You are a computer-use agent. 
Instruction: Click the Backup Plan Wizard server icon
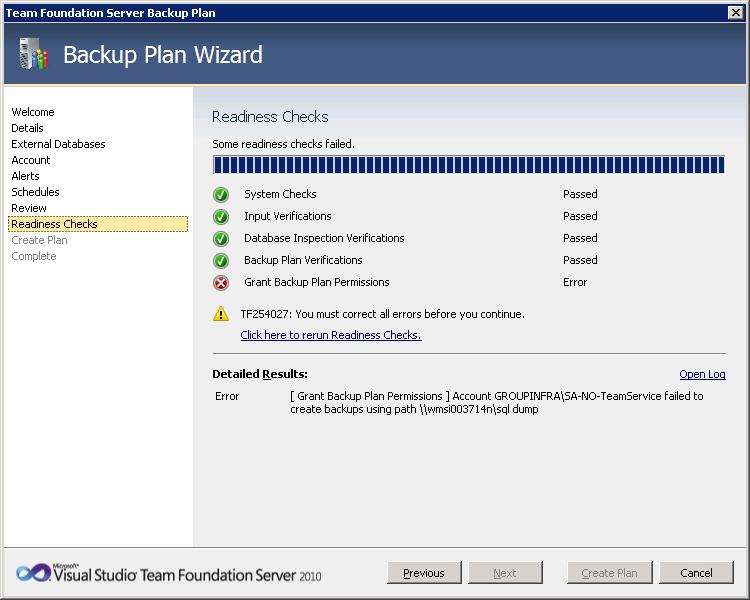pos(33,54)
